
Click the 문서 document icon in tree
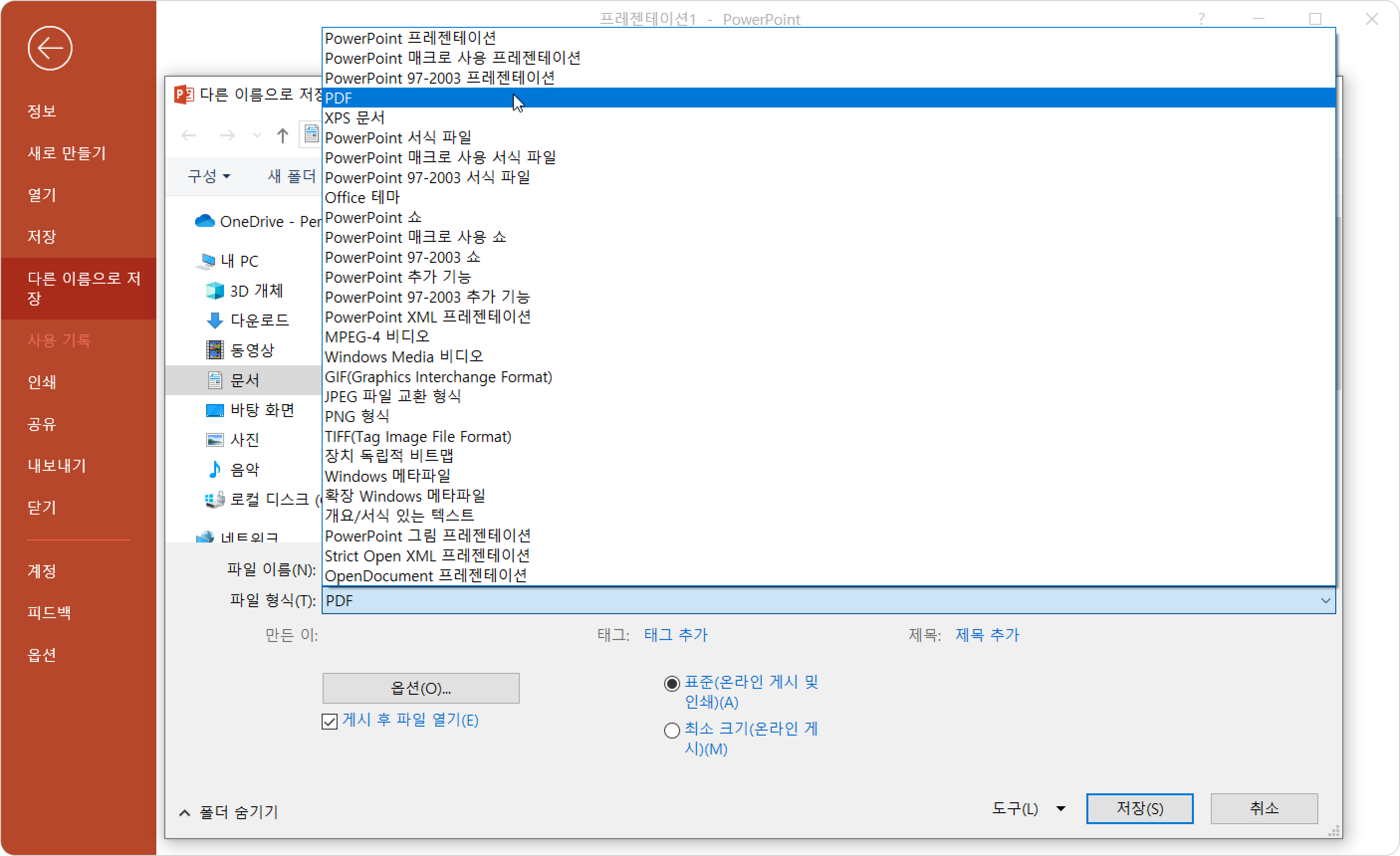point(215,380)
